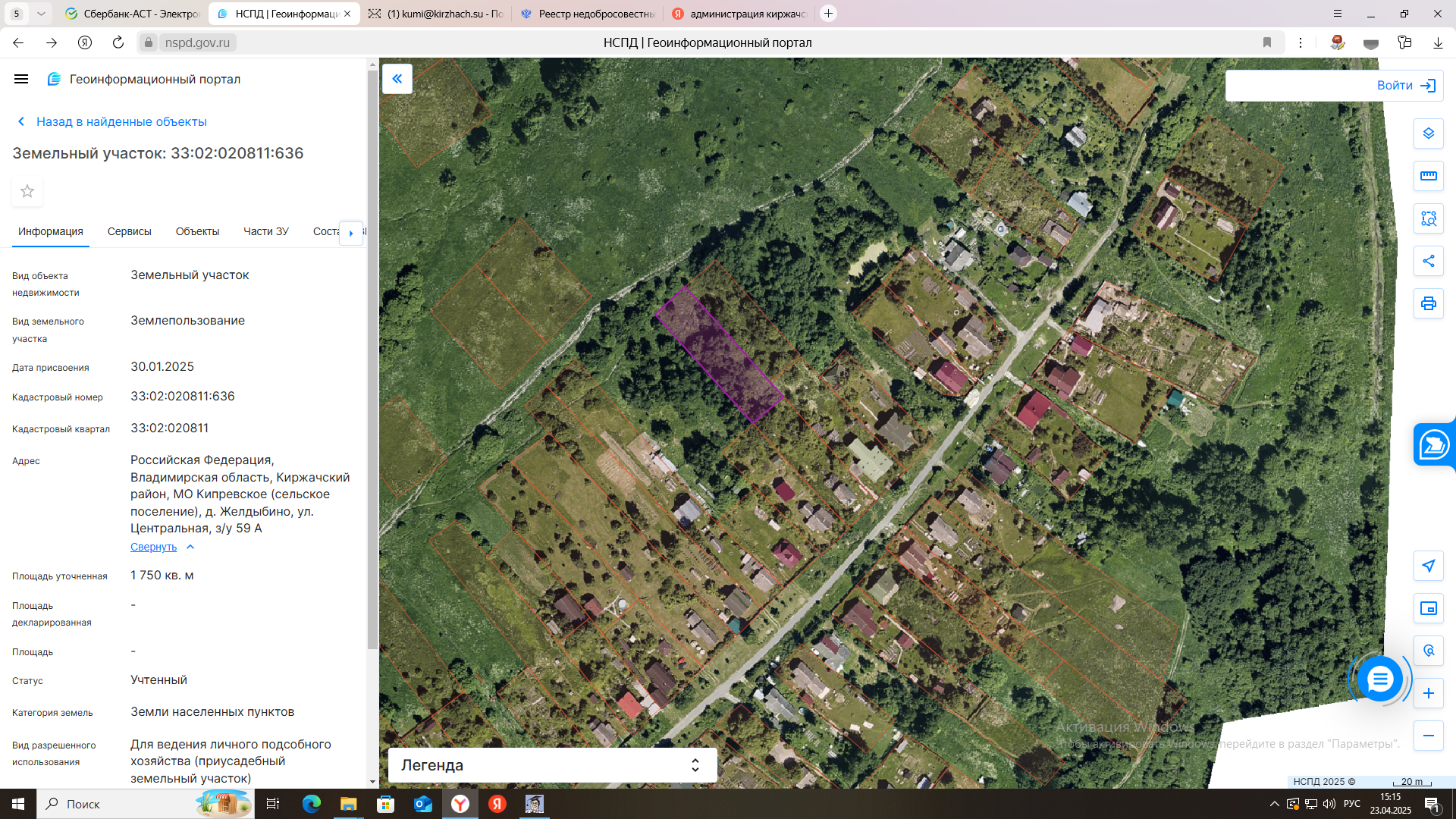Viewport: 1456px width, 819px height.
Task: Switch to the Сервисы tab
Action: tap(129, 231)
